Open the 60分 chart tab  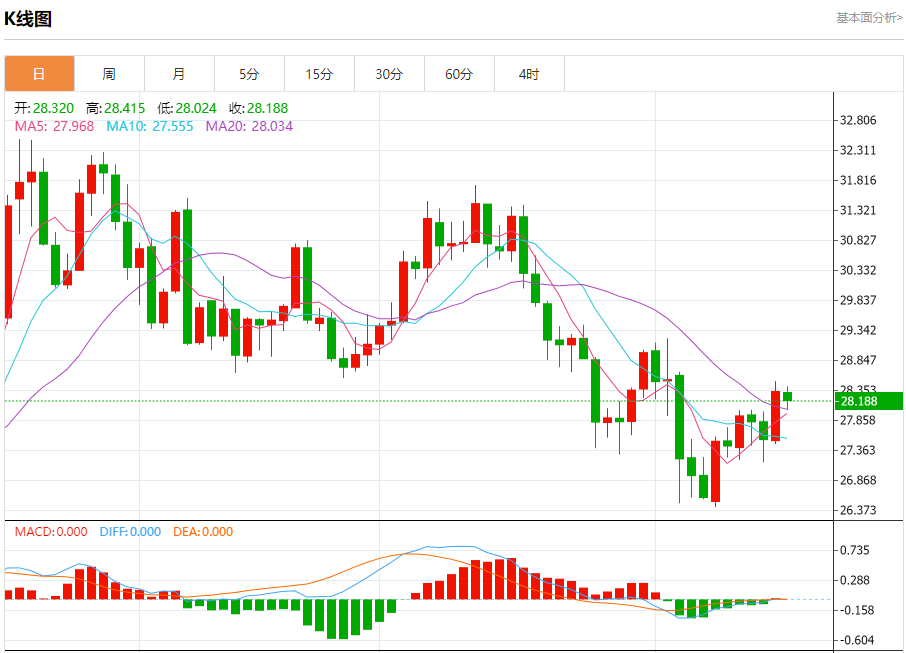[x=459, y=74]
